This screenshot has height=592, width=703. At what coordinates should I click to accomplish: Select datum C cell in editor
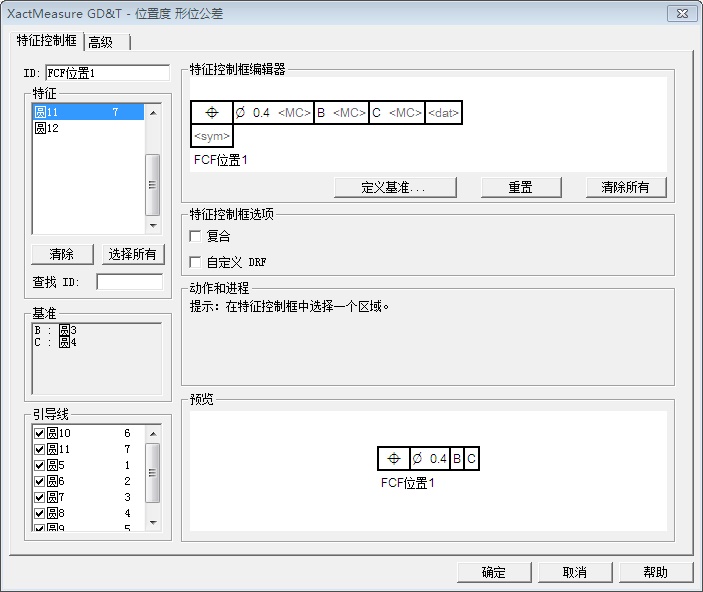click(x=377, y=113)
